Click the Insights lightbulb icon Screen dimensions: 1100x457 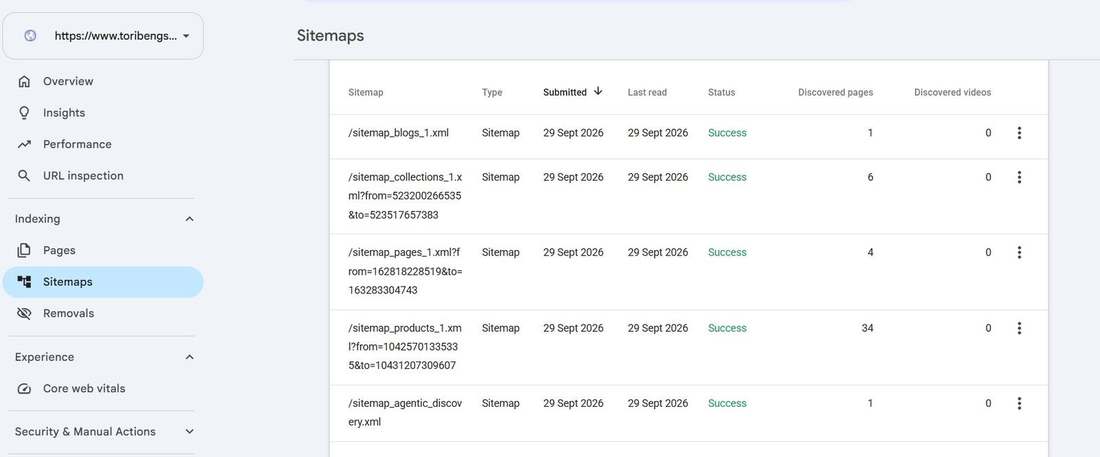(25, 113)
